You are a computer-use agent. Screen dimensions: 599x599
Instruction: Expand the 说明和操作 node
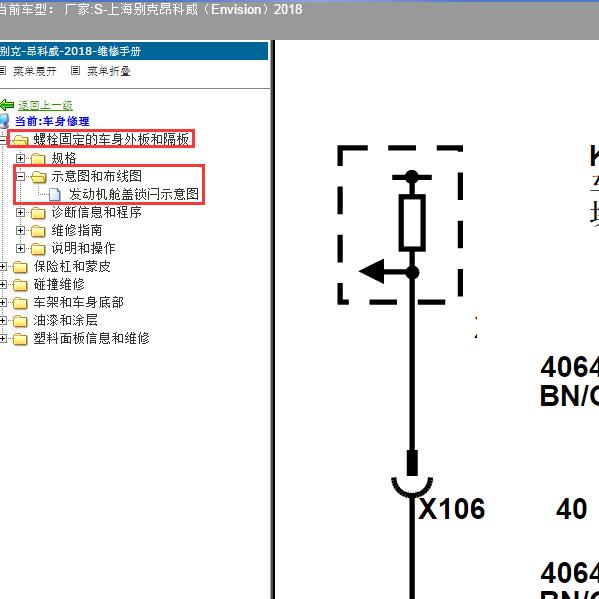tap(21, 249)
